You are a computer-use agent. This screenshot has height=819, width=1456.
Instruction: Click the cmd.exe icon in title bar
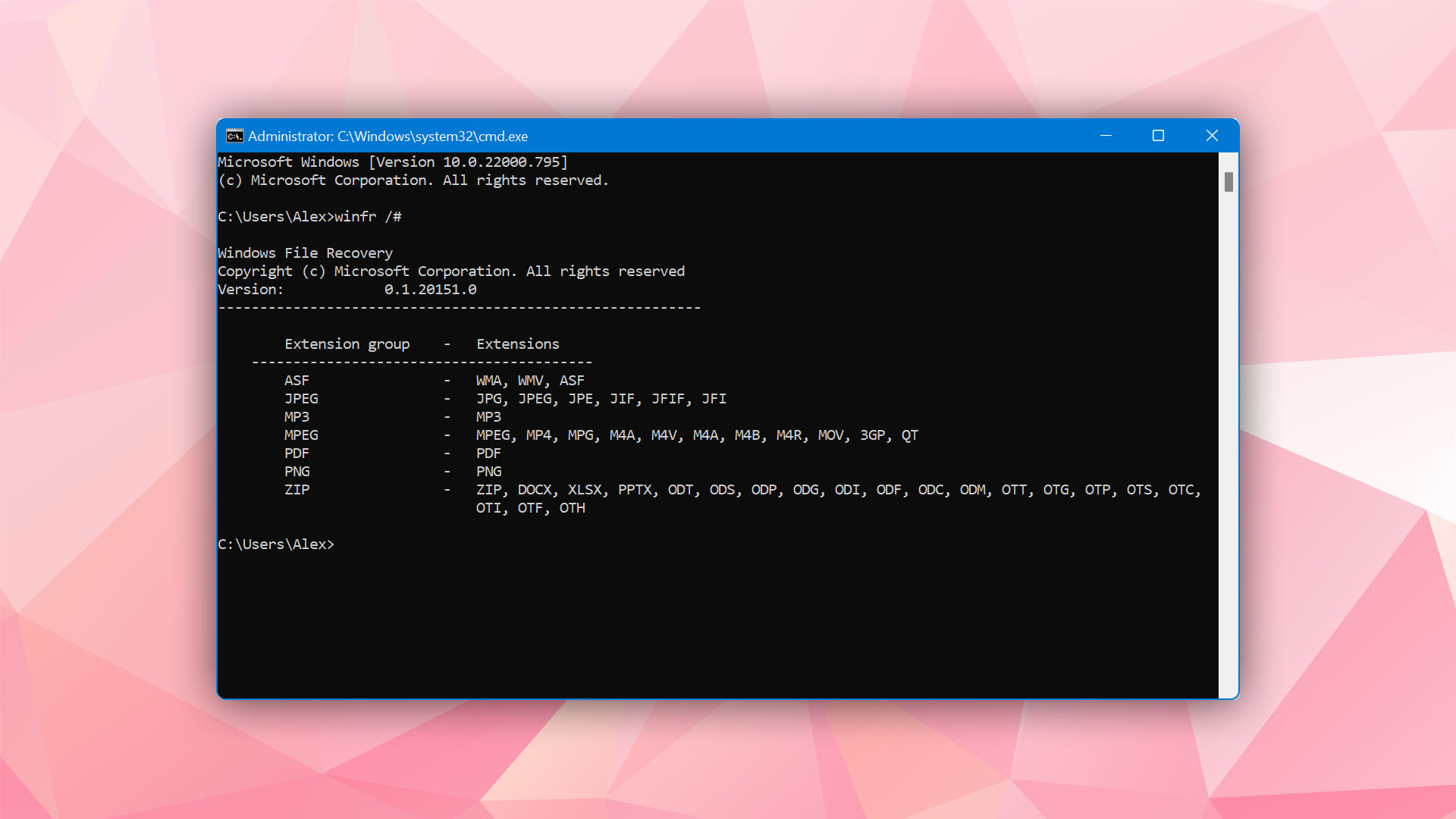(x=234, y=136)
